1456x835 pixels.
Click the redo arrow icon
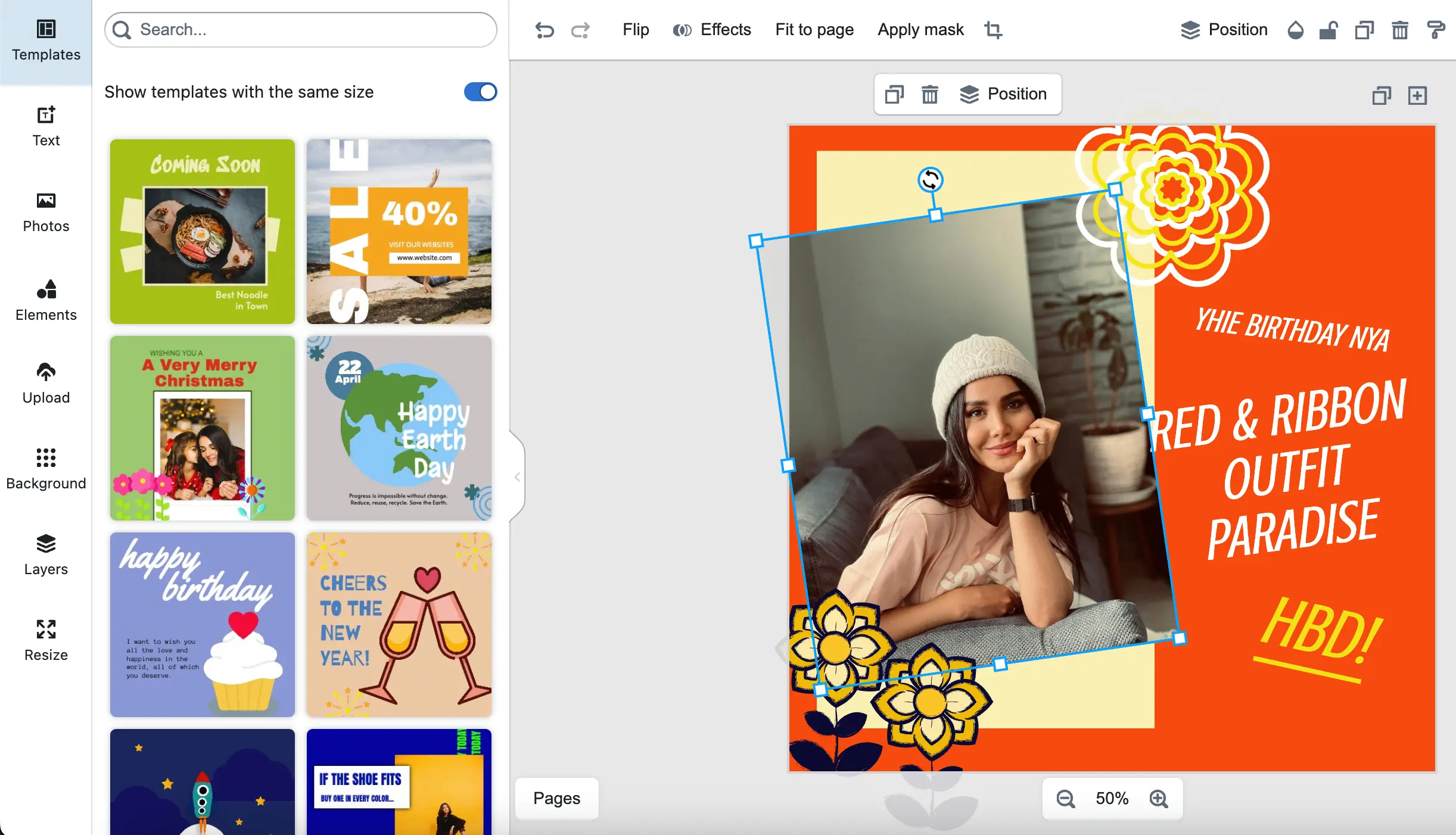(580, 30)
